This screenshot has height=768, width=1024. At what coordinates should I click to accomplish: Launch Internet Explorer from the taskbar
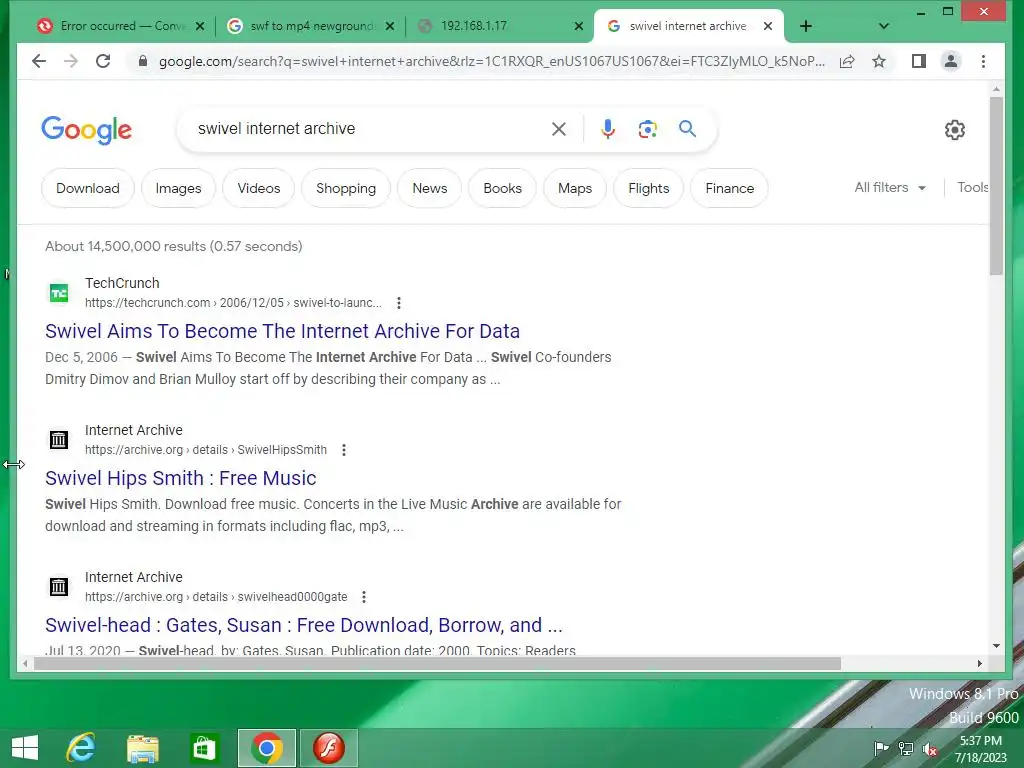(82, 748)
